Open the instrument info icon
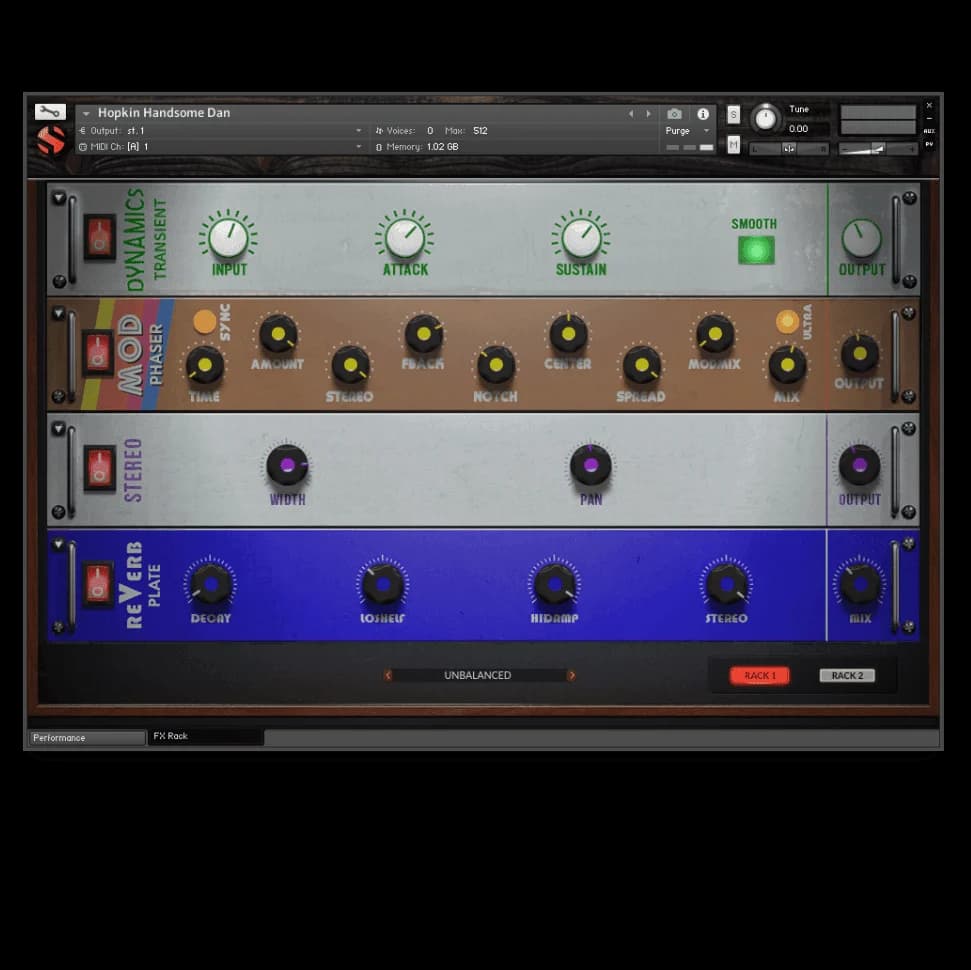This screenshot has width=971, height=970. (x=703, y=114)
